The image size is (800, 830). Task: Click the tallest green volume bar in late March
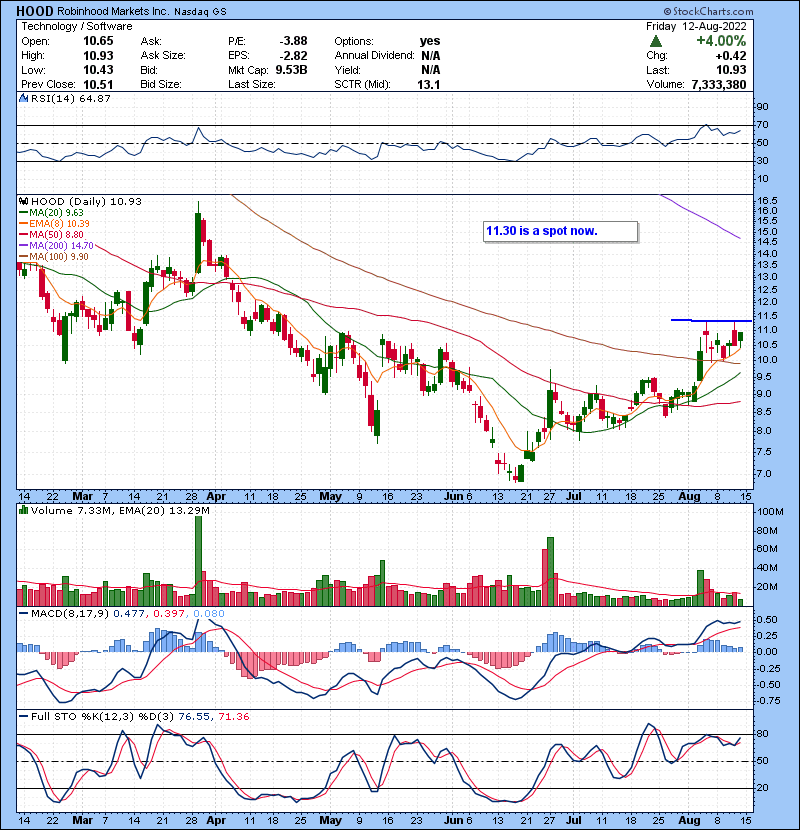tap(199, 561)
